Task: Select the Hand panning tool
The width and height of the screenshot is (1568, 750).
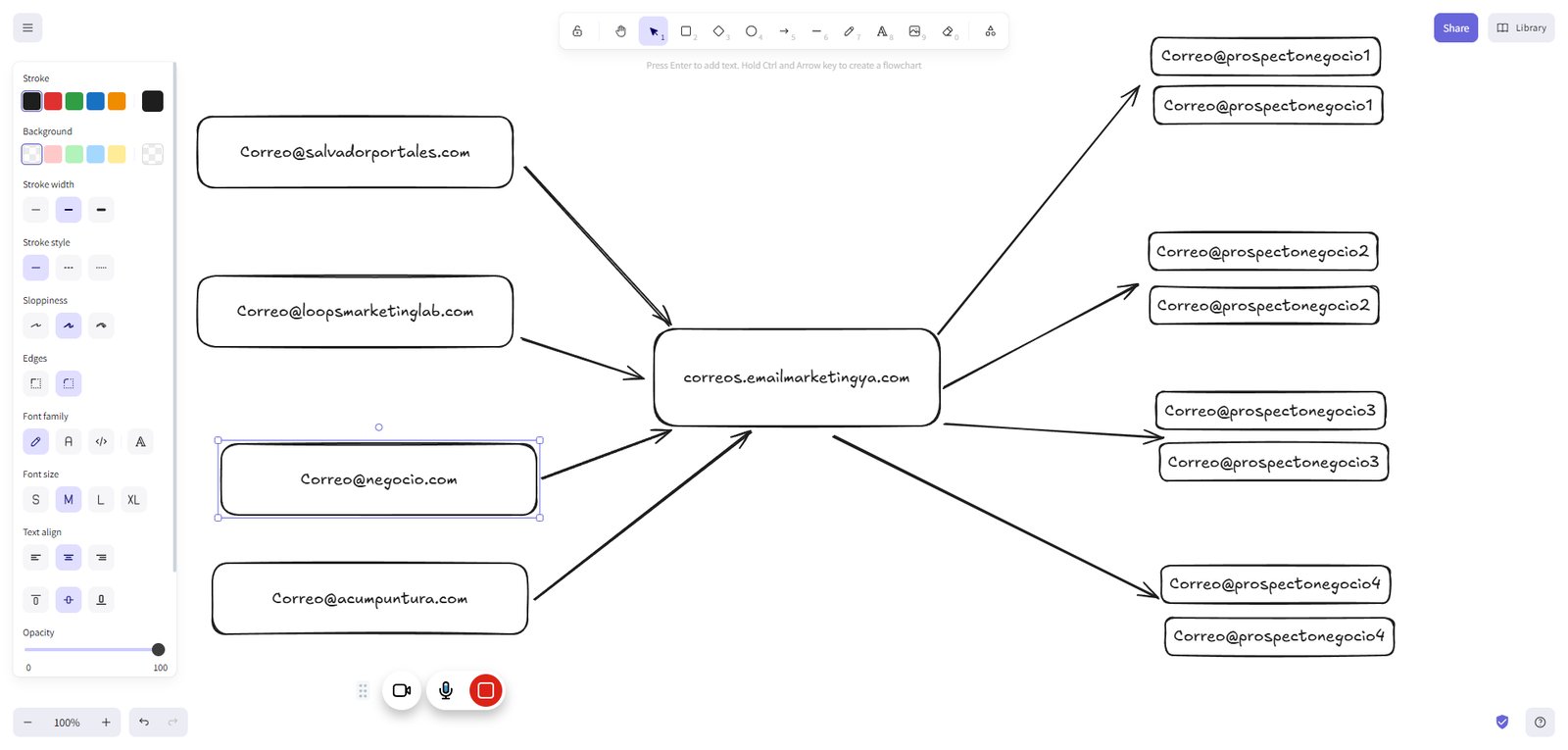Action: (620, 31)
